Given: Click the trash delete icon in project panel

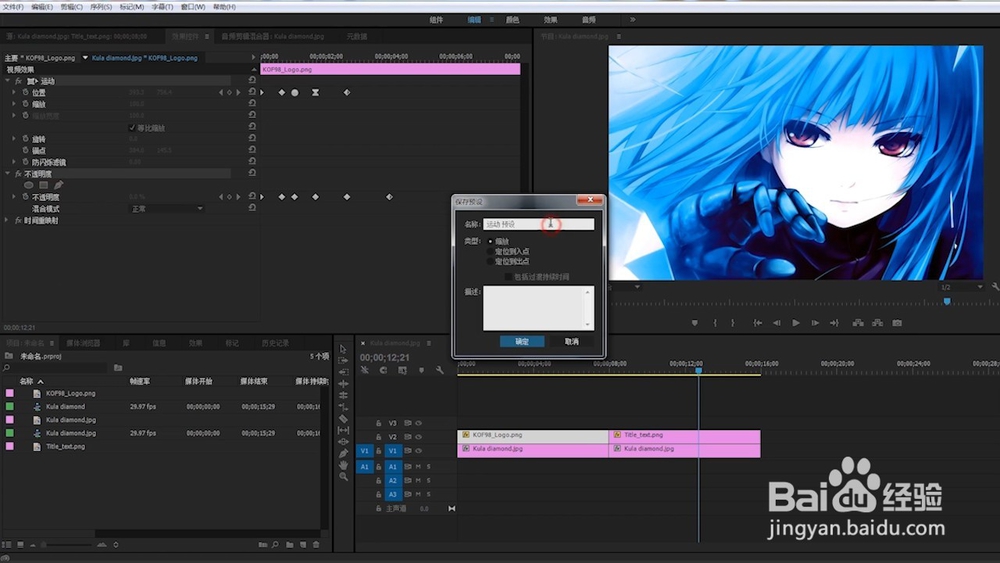Looking at the screenshot, I should (316, 545).
